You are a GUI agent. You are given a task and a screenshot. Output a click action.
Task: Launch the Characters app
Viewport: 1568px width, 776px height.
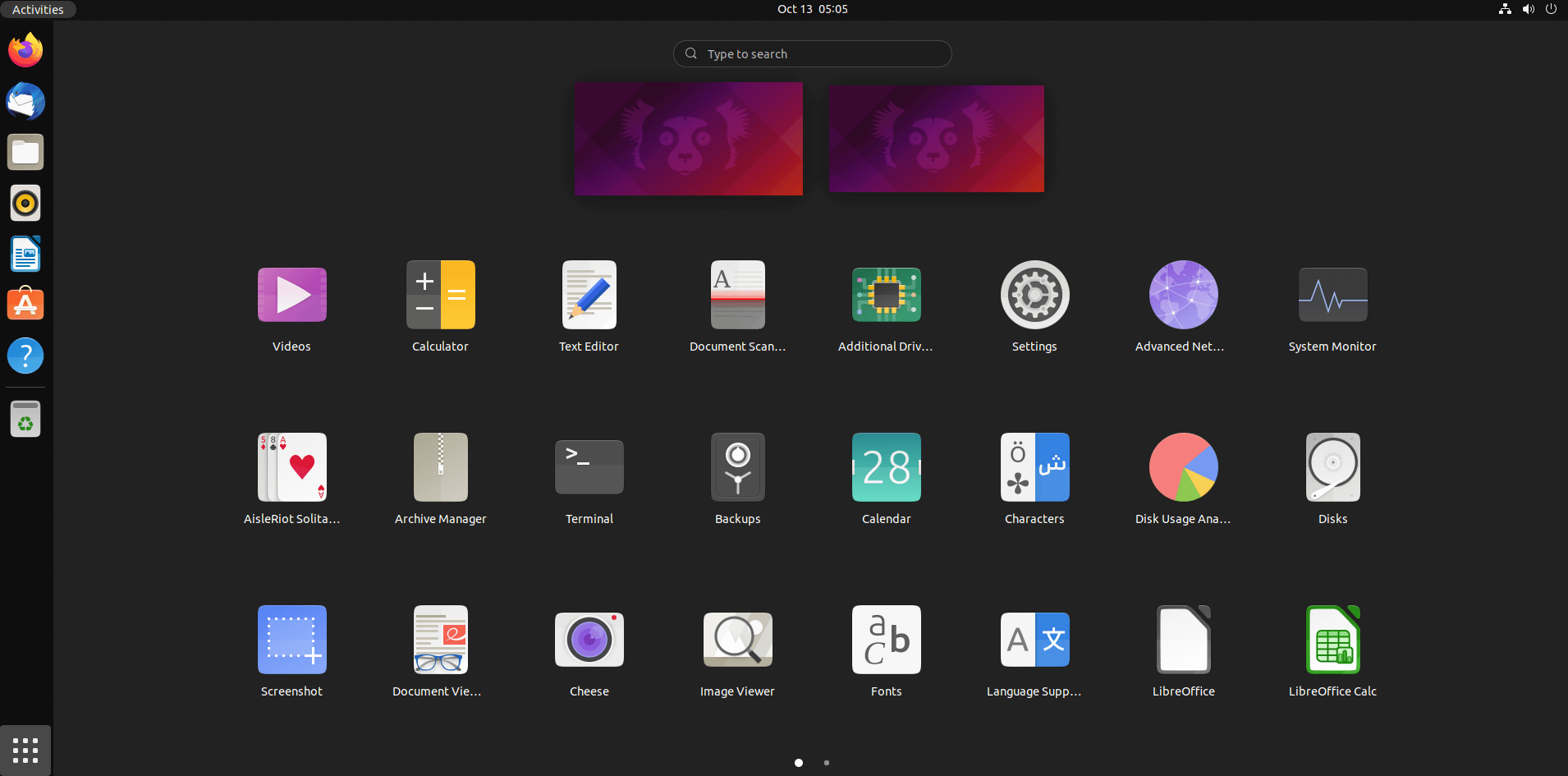point(1034,468)
